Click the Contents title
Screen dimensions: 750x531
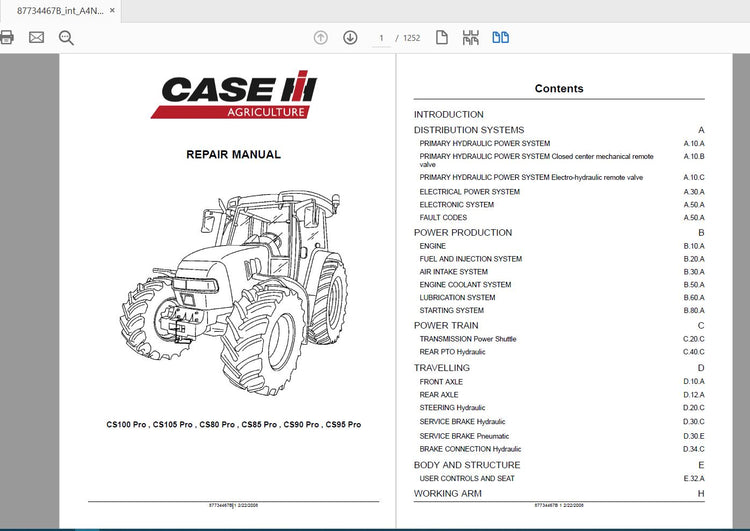(x=559, y=88)
